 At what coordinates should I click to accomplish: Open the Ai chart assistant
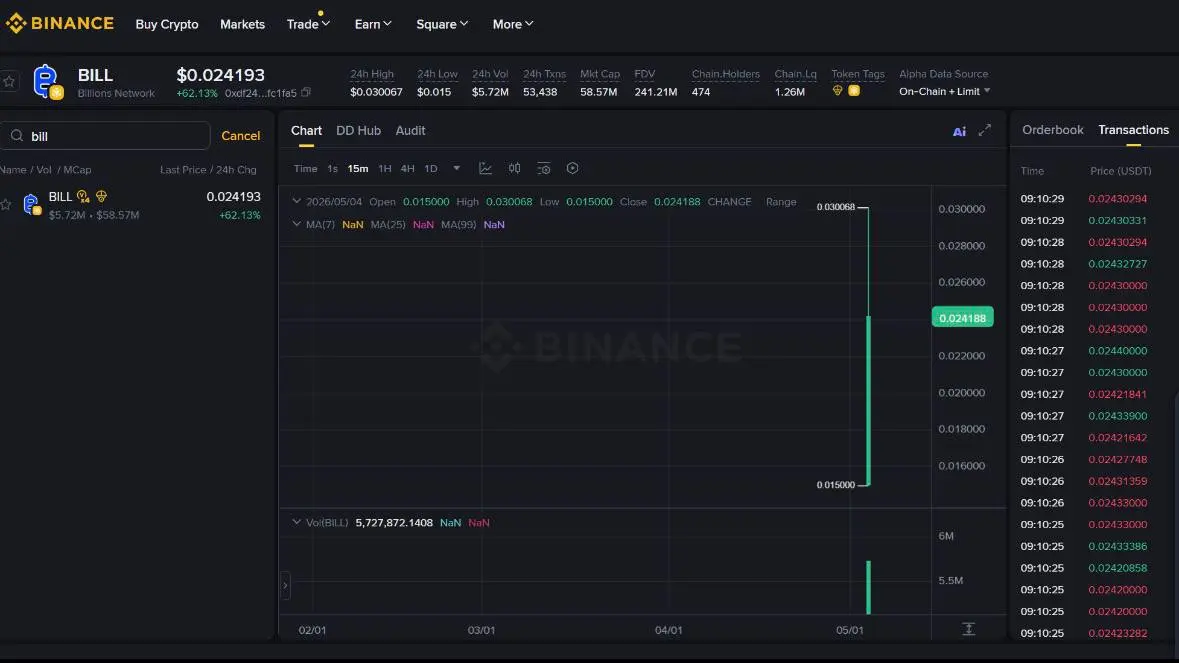pos(959,132)
